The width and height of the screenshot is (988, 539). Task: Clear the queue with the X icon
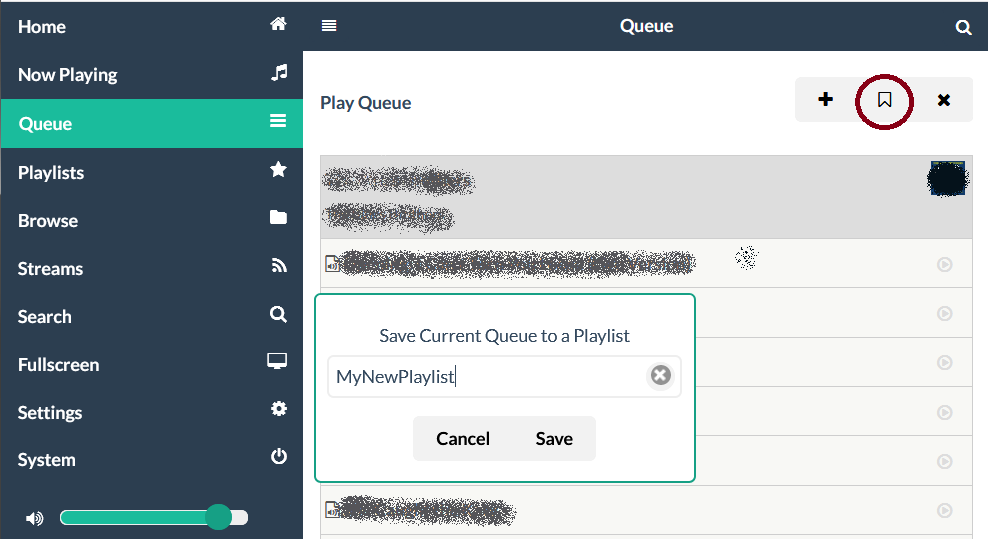click(x=943, y=100)
